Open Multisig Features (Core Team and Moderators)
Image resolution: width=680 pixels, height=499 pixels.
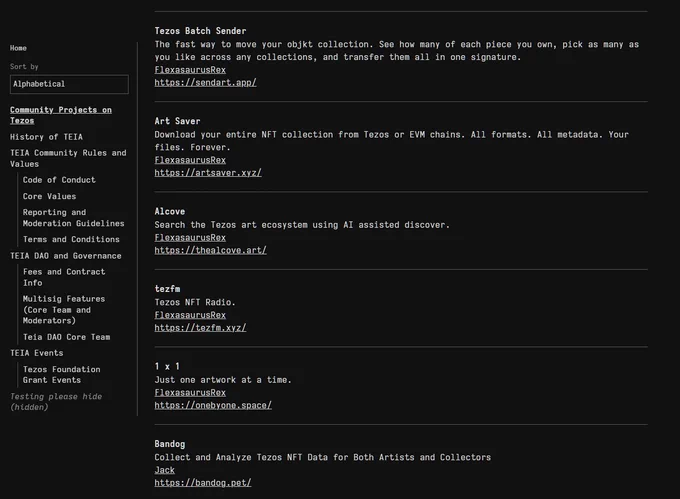[x=64, y=310]
